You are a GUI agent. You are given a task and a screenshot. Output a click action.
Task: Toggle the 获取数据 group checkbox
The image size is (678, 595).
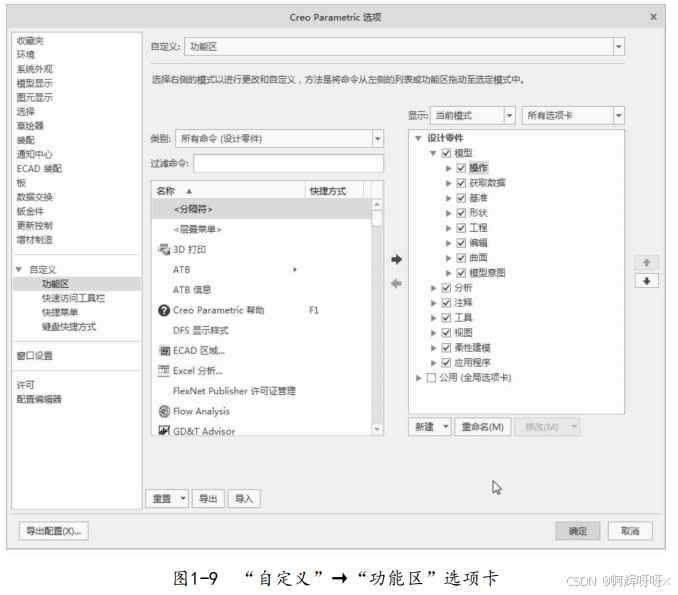[461, 183]
